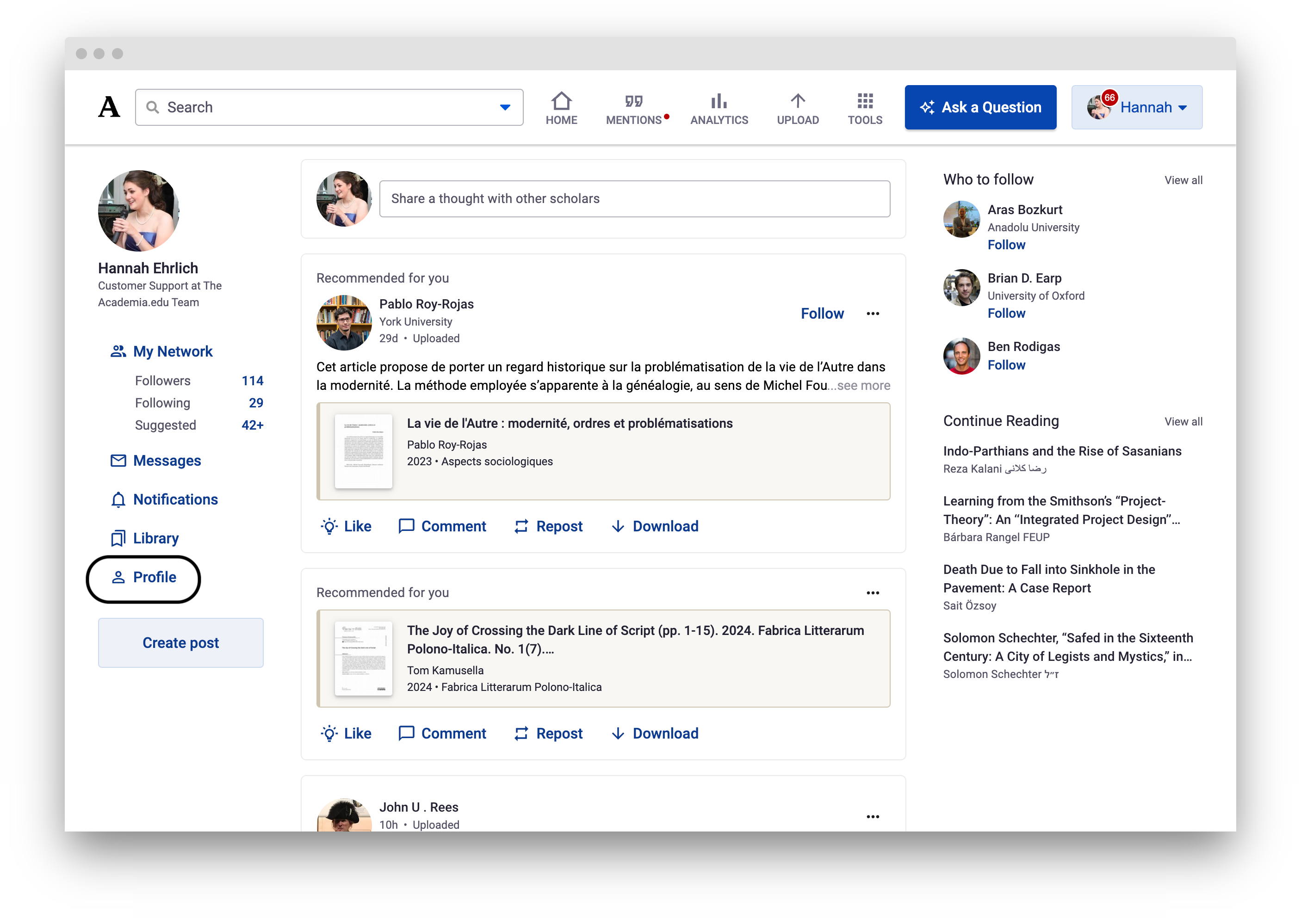Follow Aras Bozkurt
This screenshot has height=924, width=1301.
(x=1006, y=245)
